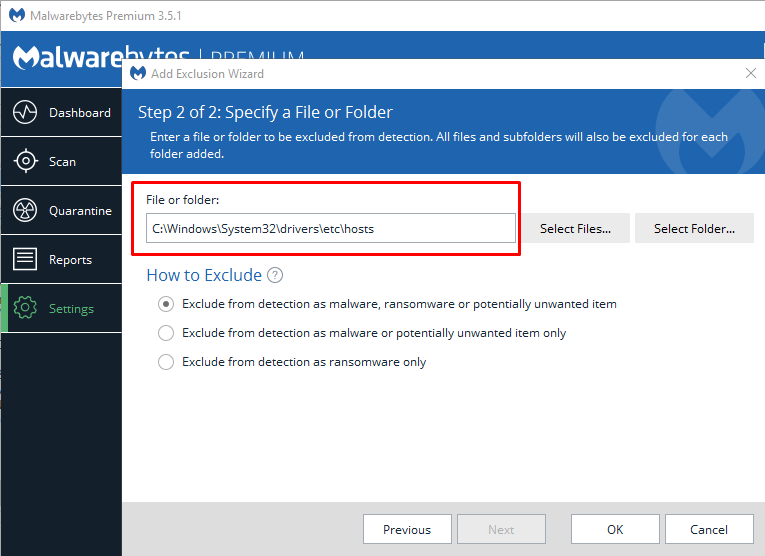Open help for How to Exclude
The image size is (765, 556).
275,275
